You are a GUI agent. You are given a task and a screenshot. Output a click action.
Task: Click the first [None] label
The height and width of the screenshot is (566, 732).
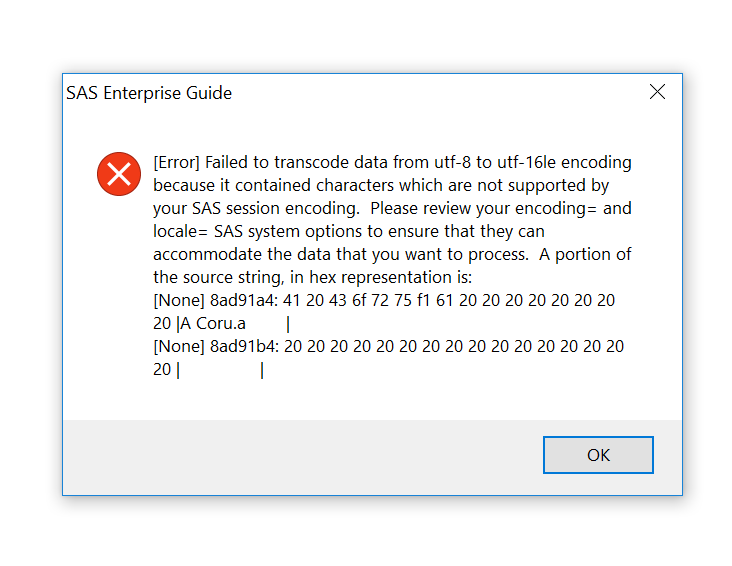(x=179, y=300)
